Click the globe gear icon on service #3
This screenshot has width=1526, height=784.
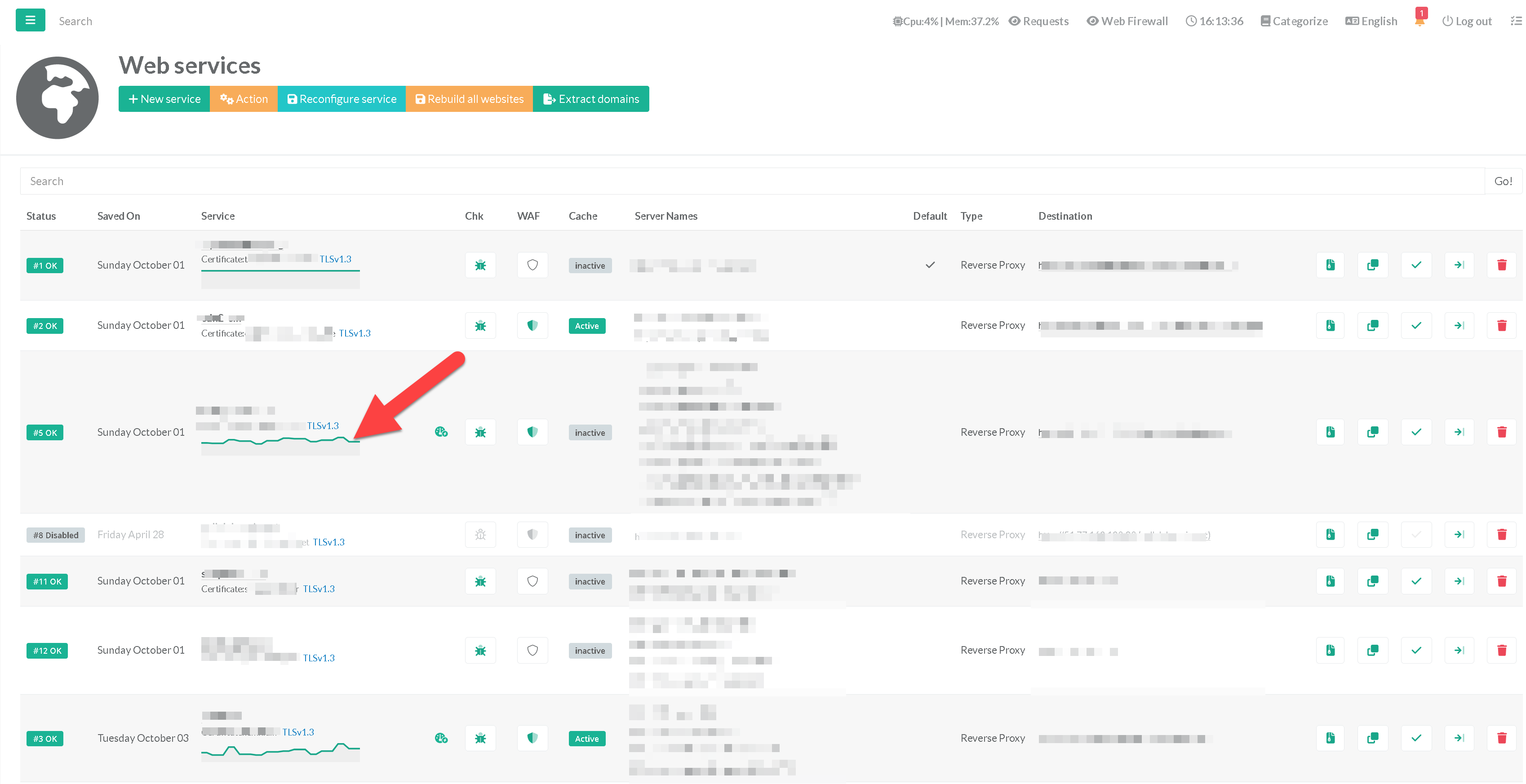pos(441,739)
